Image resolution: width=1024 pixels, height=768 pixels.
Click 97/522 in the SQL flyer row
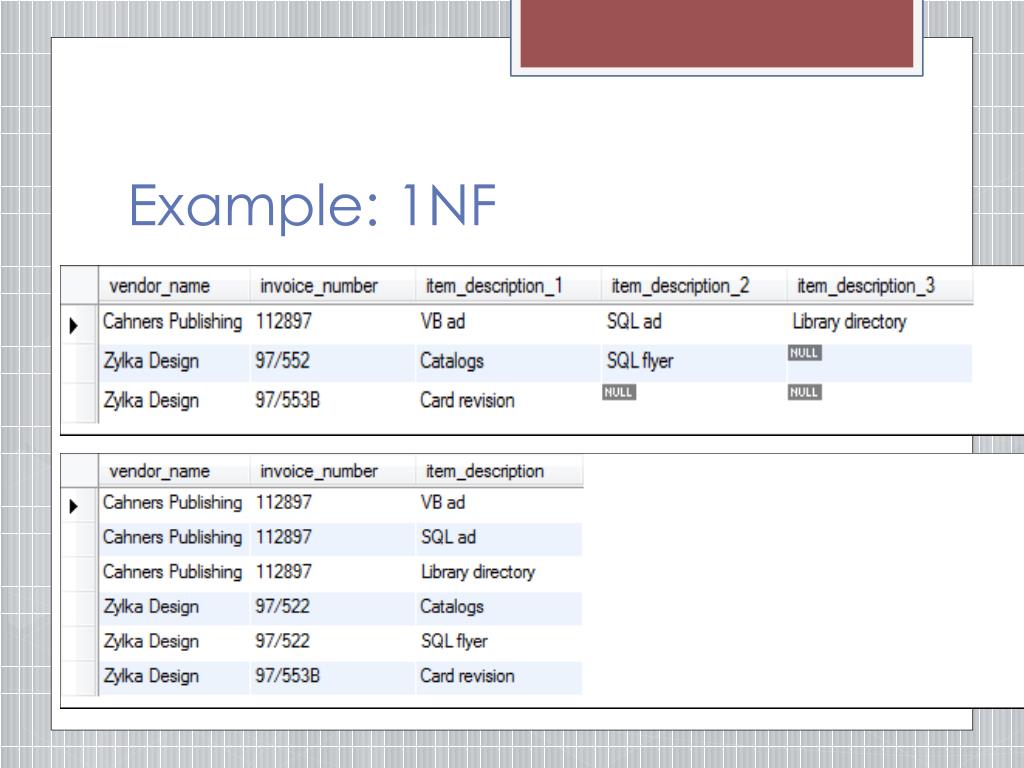pos(282,641)
